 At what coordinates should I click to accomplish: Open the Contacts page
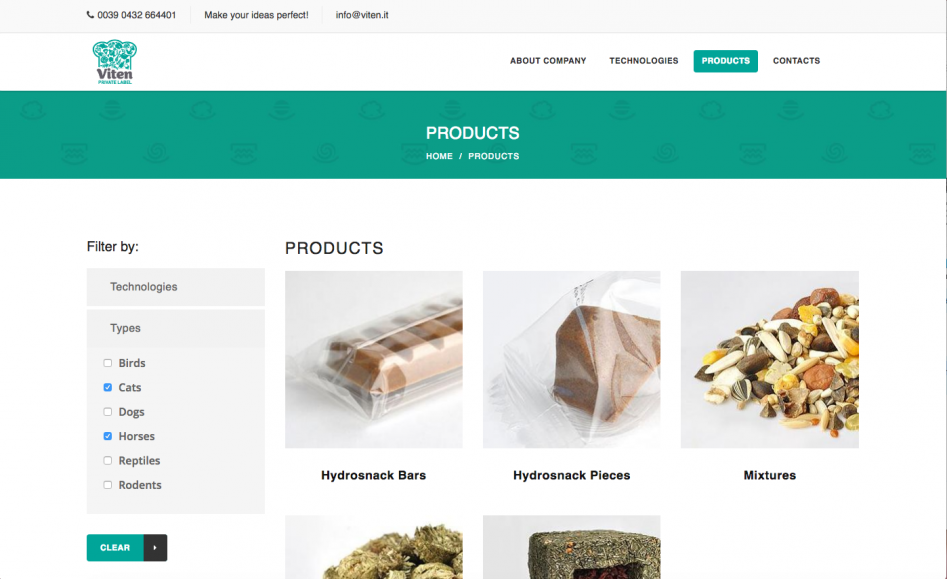pos(796,61)
